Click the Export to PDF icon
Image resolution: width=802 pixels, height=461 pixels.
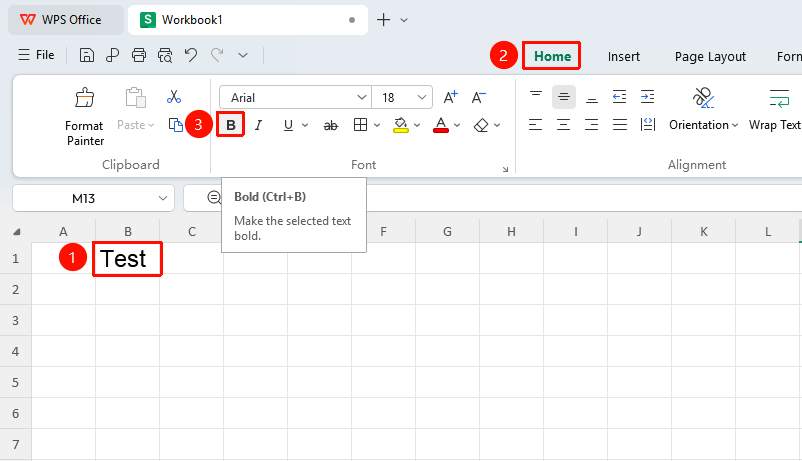113,55
